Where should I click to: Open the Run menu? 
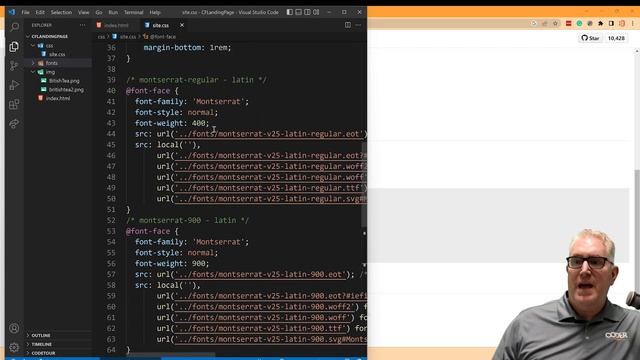(113, 12)
